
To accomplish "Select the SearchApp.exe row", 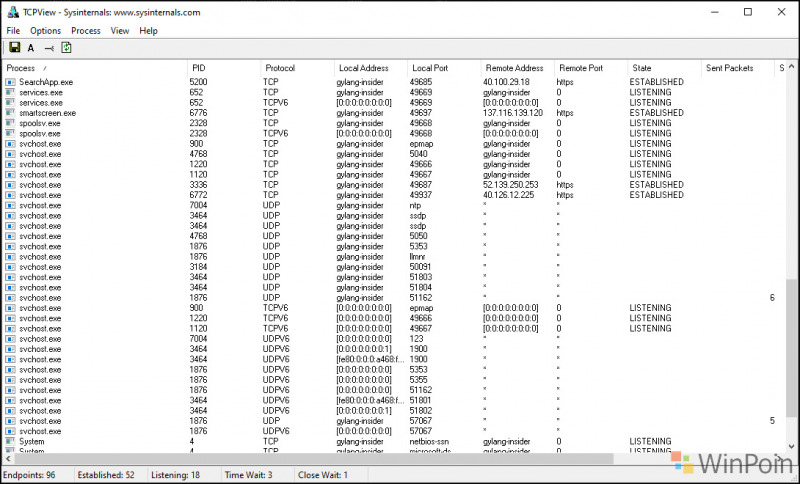I will click(393, 82).
